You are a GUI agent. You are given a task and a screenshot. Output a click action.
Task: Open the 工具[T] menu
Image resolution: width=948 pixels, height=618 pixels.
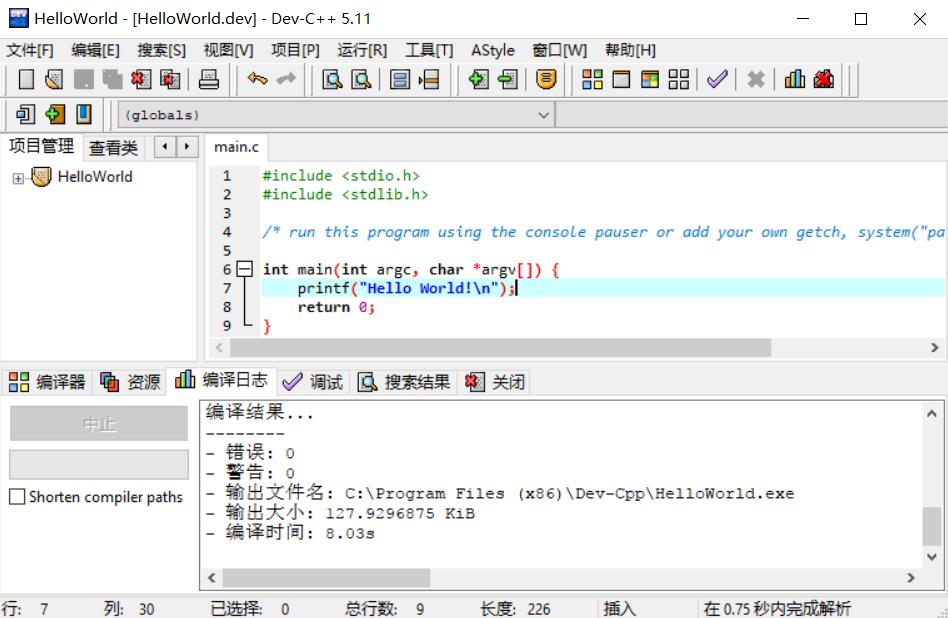tap(429, 50)
